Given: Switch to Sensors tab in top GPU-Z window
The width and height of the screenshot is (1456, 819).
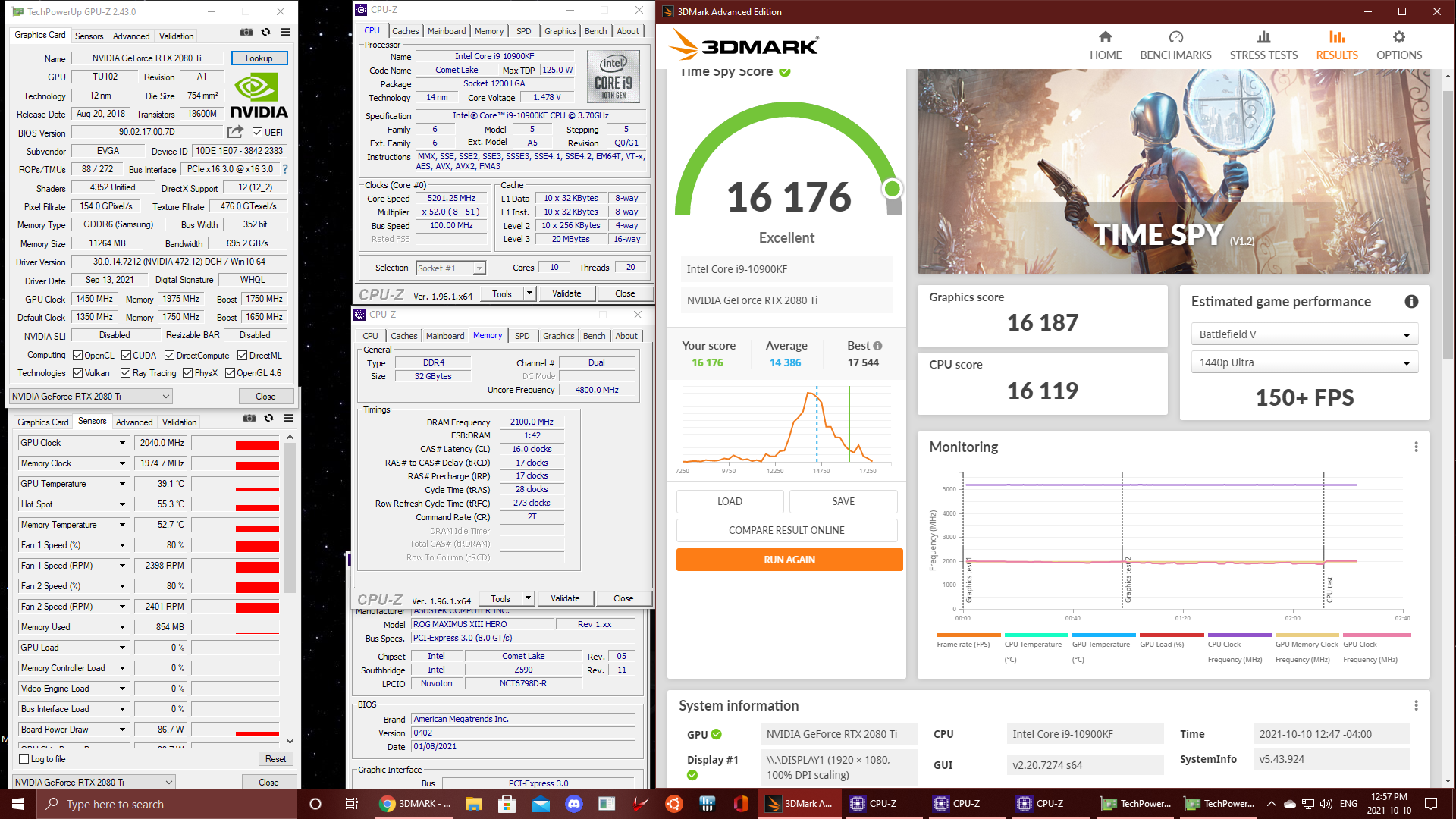Looking at the screenshot, I should click(x=89, y=36).
